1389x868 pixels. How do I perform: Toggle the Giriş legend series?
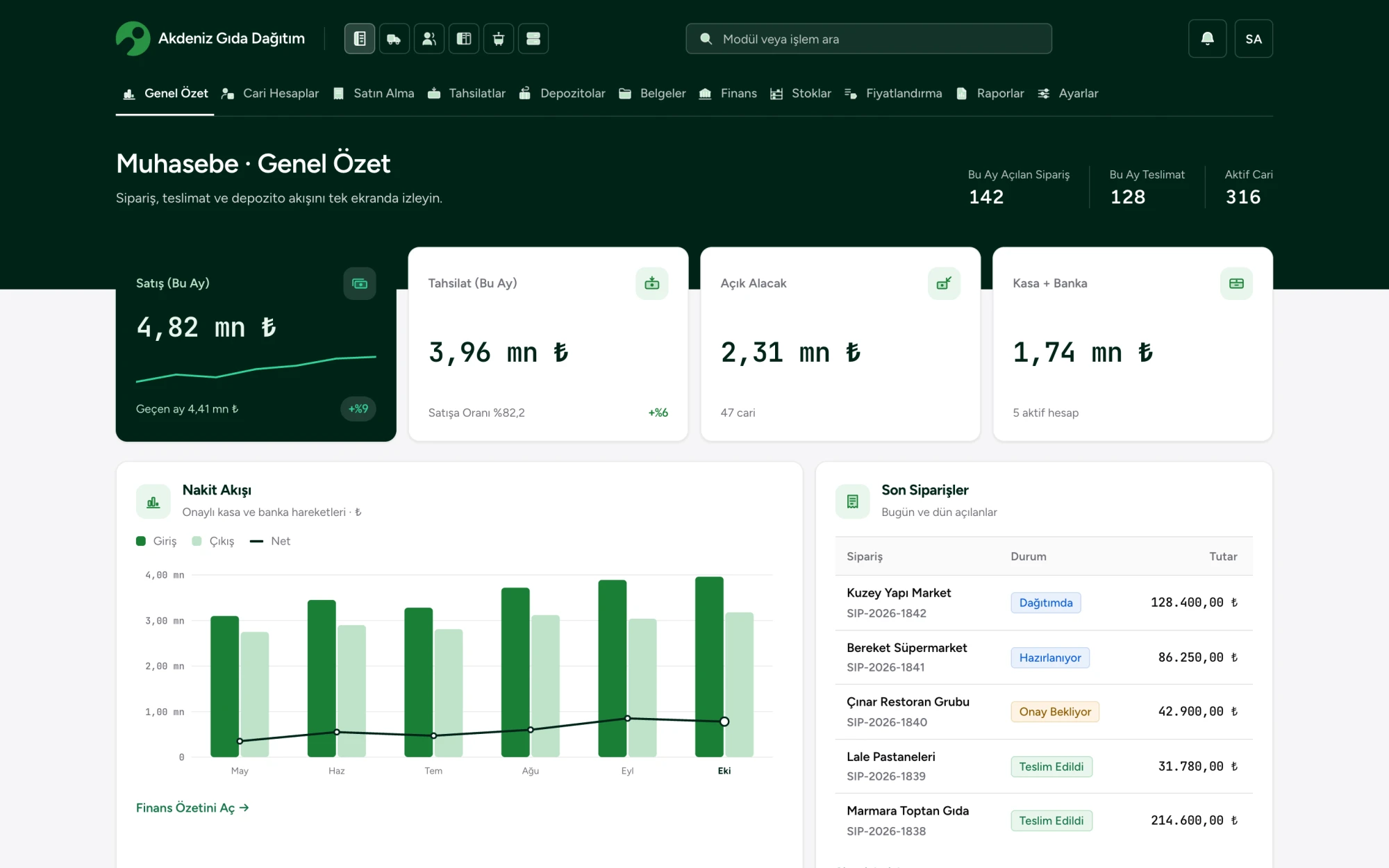click(x=156, y=541)
